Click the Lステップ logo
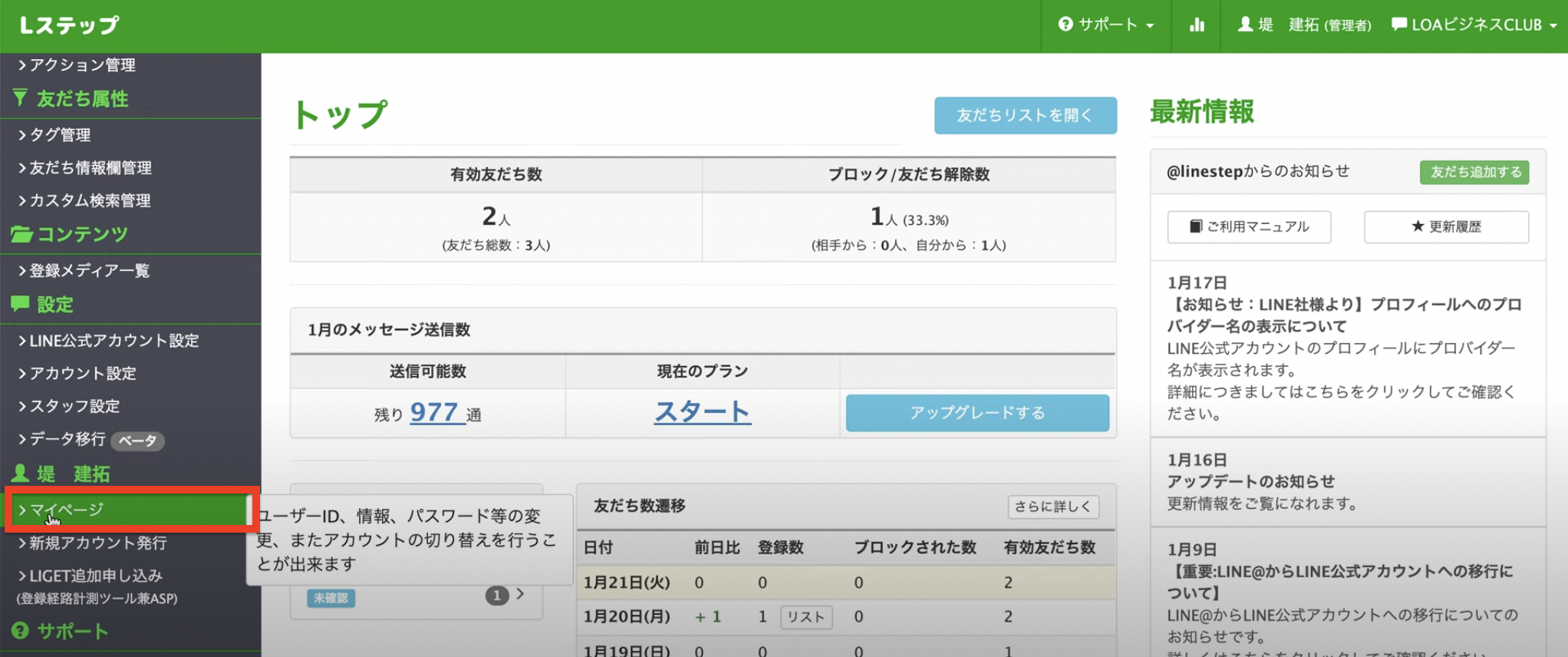Image resolution: width=1568 pixels, height=657 pixels. [70, 25]
